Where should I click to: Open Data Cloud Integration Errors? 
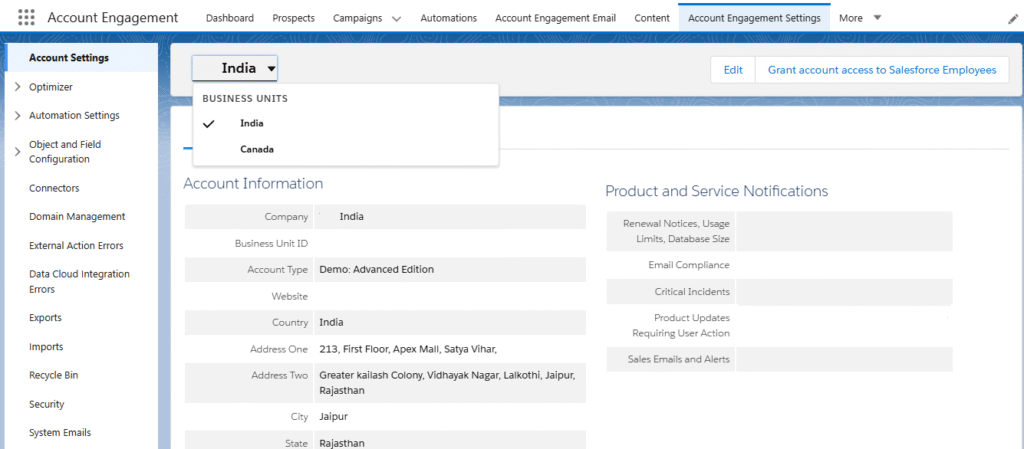tap(79, 281)
